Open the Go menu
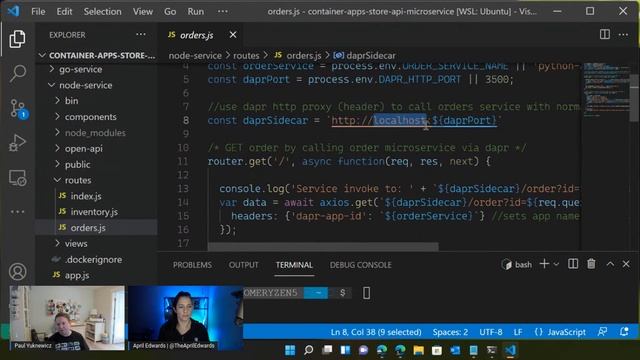The image size is (640, 360). (170, 11)
